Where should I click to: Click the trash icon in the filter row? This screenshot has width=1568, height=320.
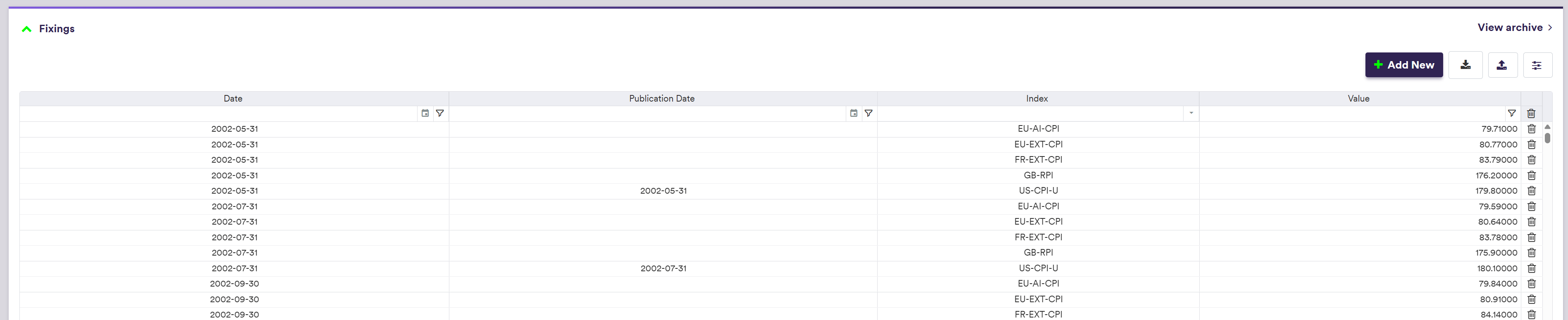point(1531,113)
